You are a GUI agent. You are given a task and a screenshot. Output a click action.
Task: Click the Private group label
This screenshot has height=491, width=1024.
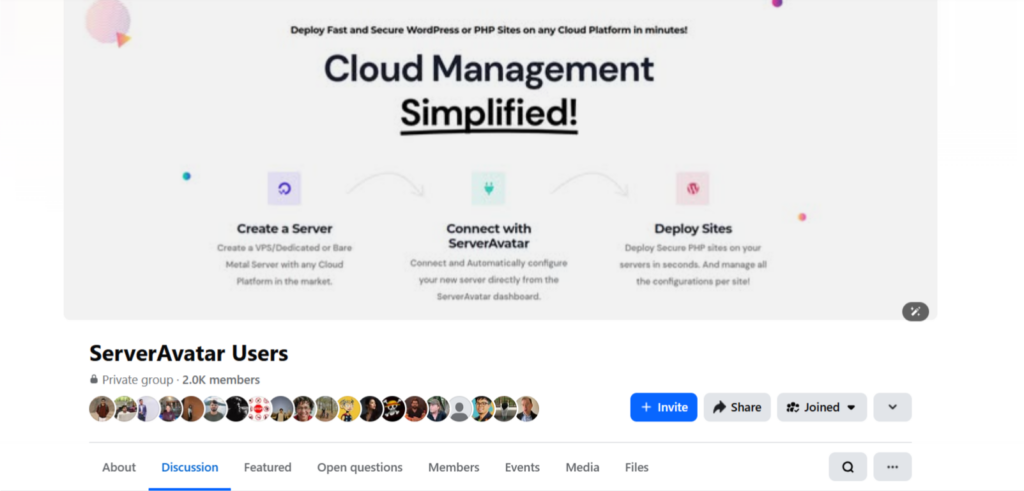[138, 380]
